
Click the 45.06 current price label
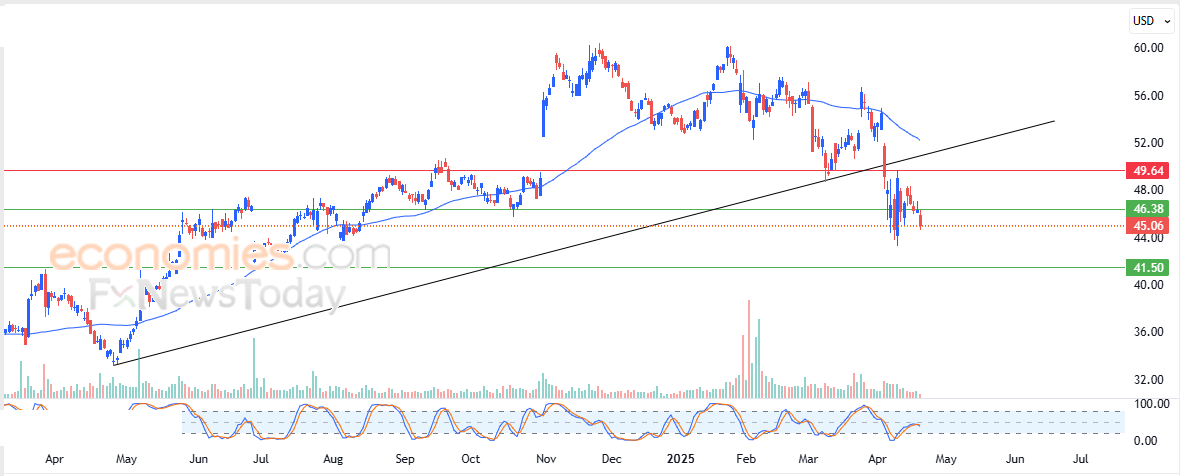(x=1146, y=226)
